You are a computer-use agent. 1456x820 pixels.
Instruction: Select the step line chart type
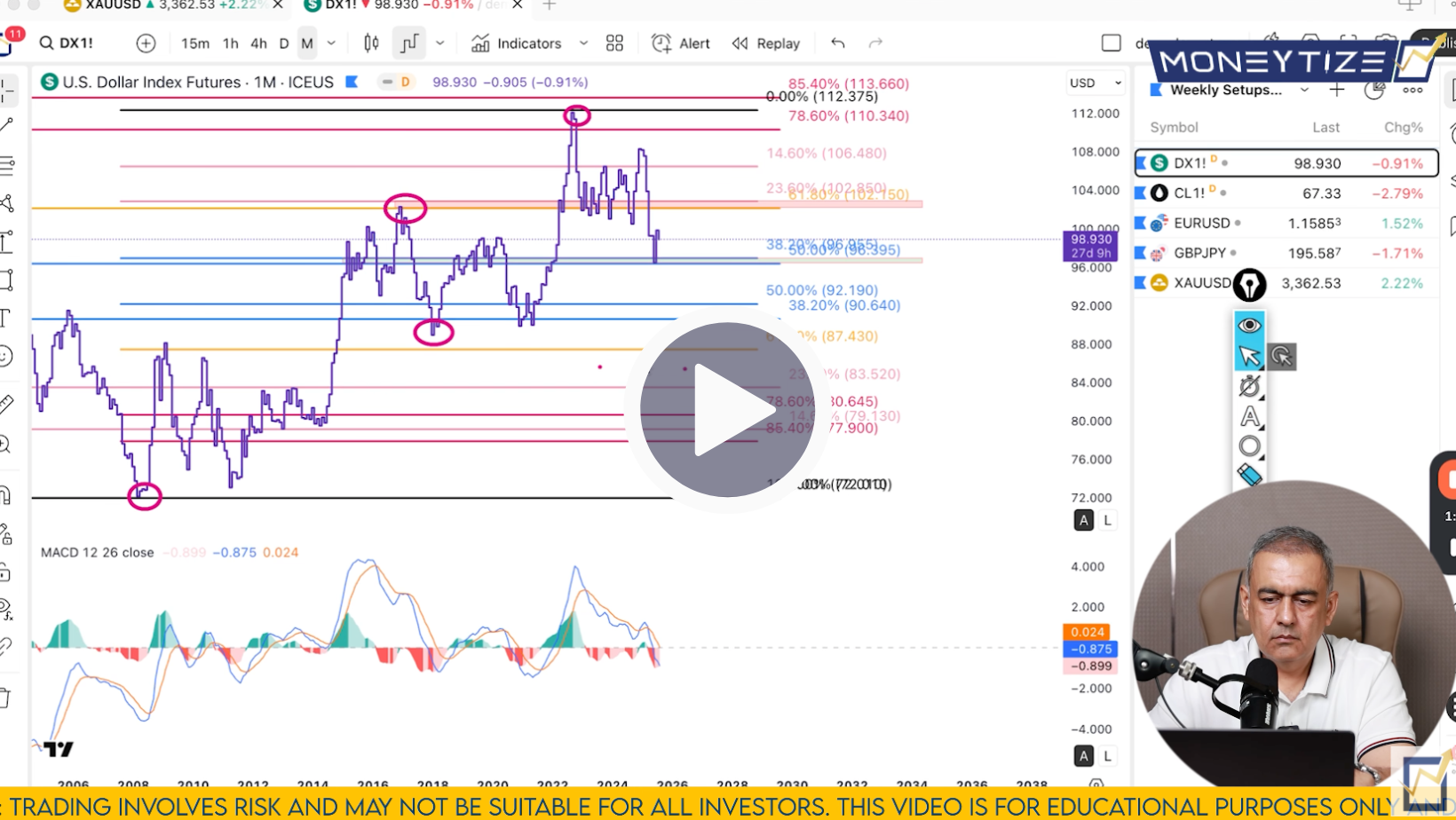[408, 43]
